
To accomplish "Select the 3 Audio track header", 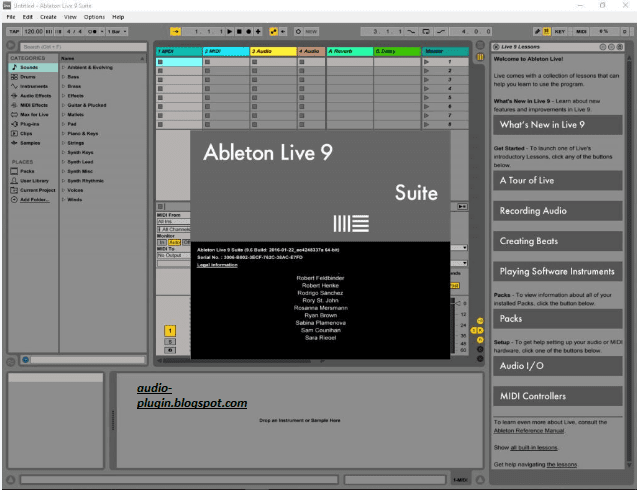I will coord(273,51).
